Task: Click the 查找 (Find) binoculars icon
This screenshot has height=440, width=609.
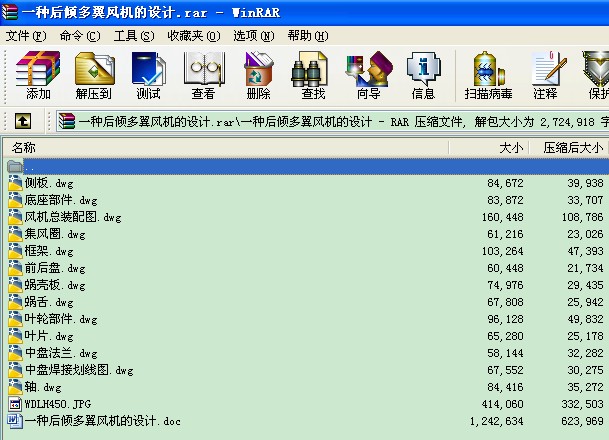Action: point(313,75)
